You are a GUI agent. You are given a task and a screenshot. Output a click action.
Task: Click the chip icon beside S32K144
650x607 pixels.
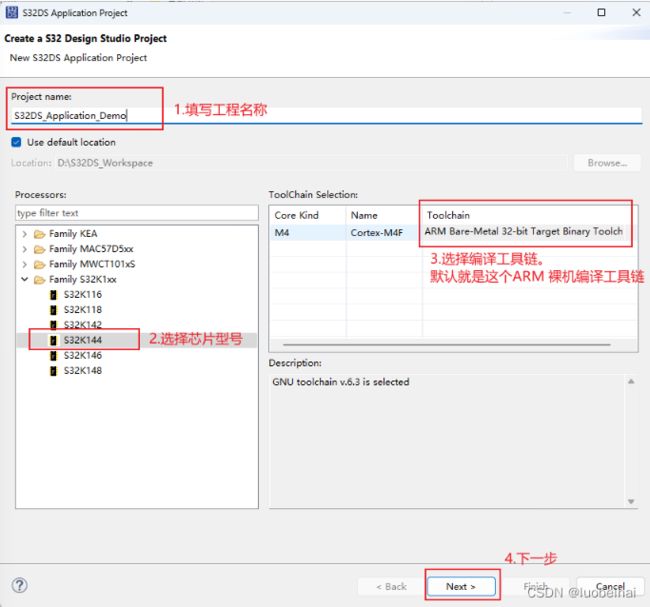click(53, 340)
